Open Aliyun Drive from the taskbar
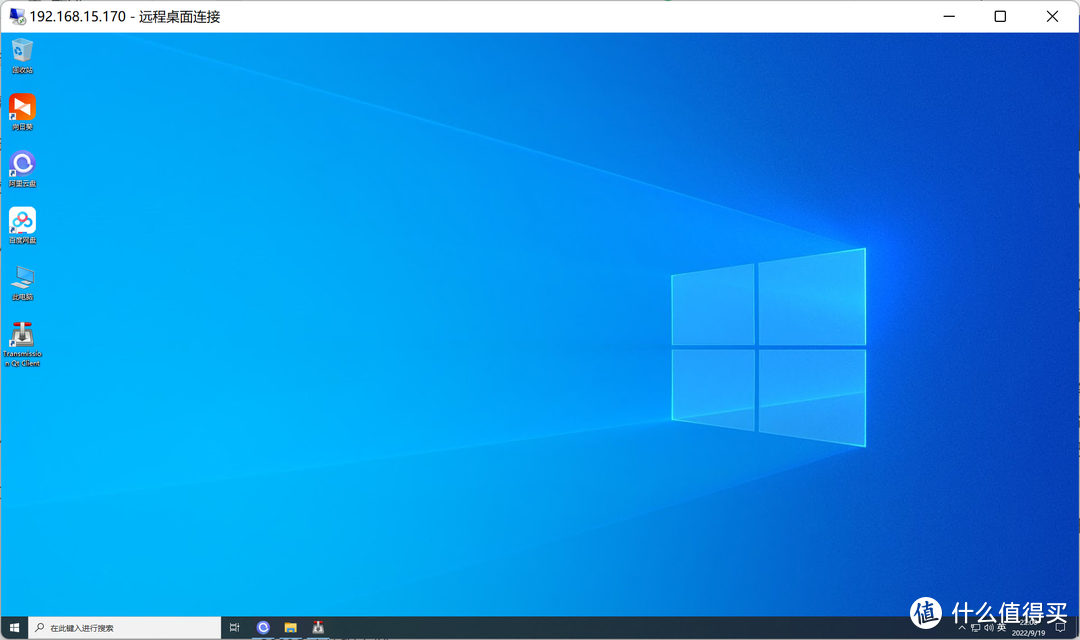 [x=263, y=628]
